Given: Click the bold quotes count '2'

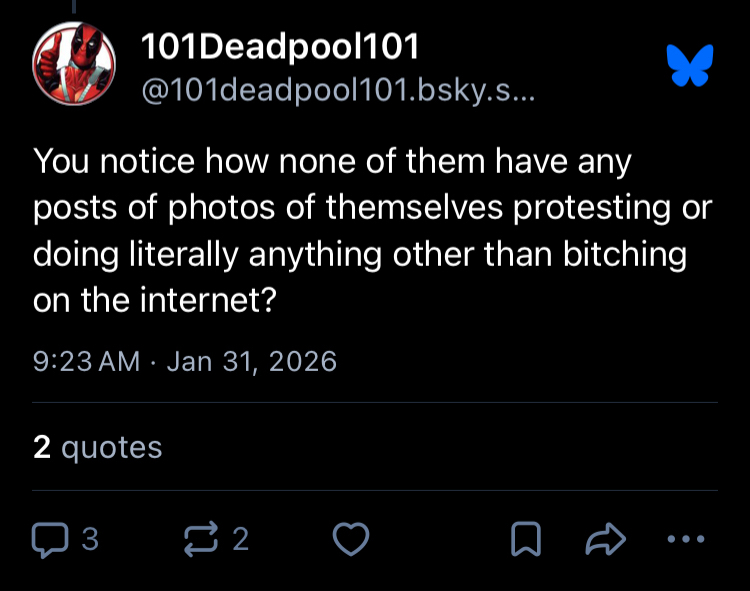Looking at the screenshot, I should pos(42,447).
